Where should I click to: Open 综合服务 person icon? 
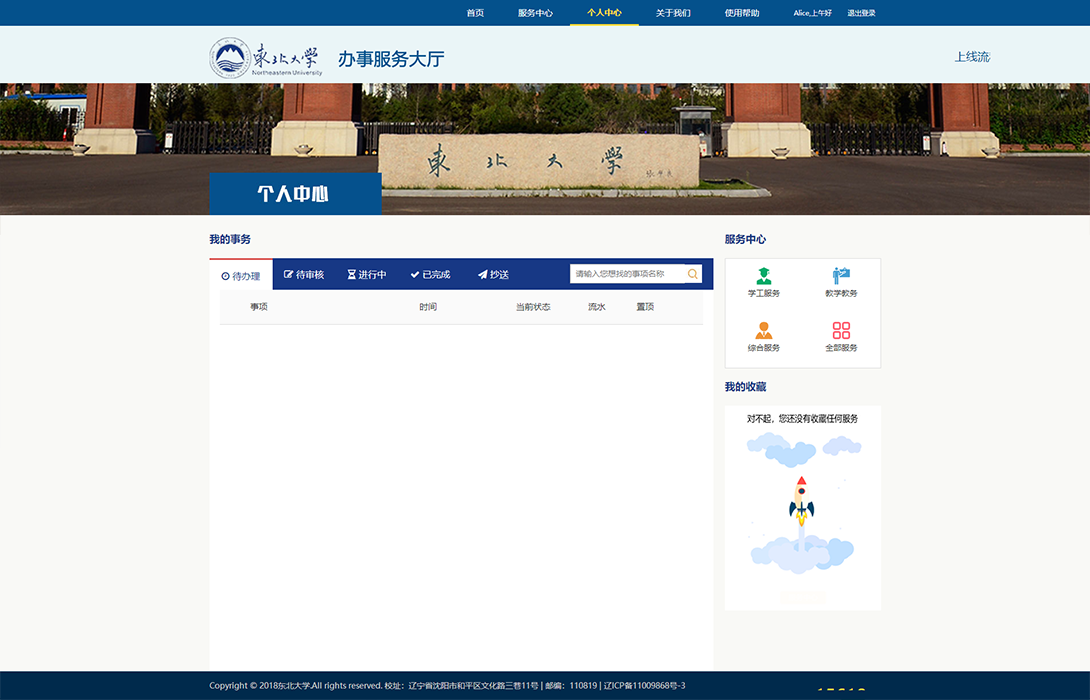tap(764, 331)
